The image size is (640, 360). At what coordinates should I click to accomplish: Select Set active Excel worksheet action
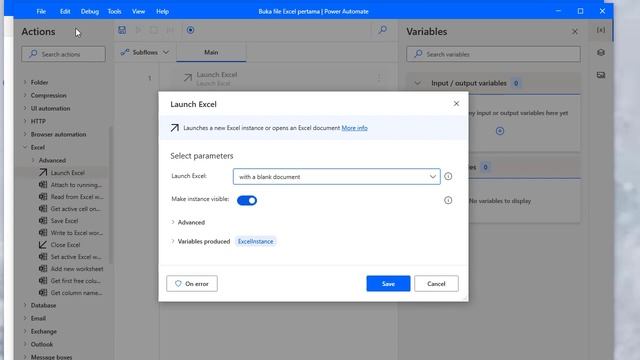(70, 257)
